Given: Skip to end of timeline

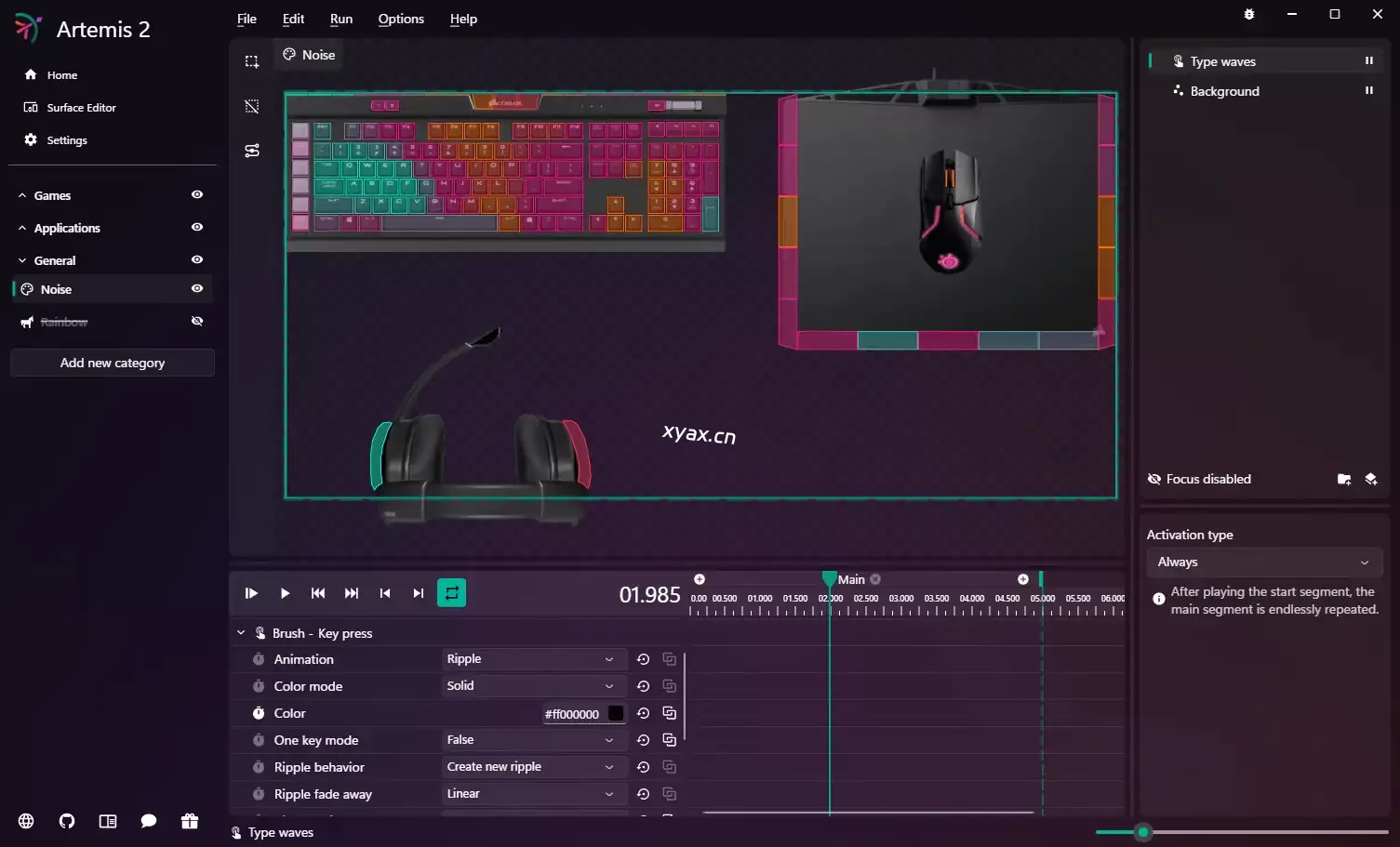Looking at the screenshot, I should pos(352,593).
